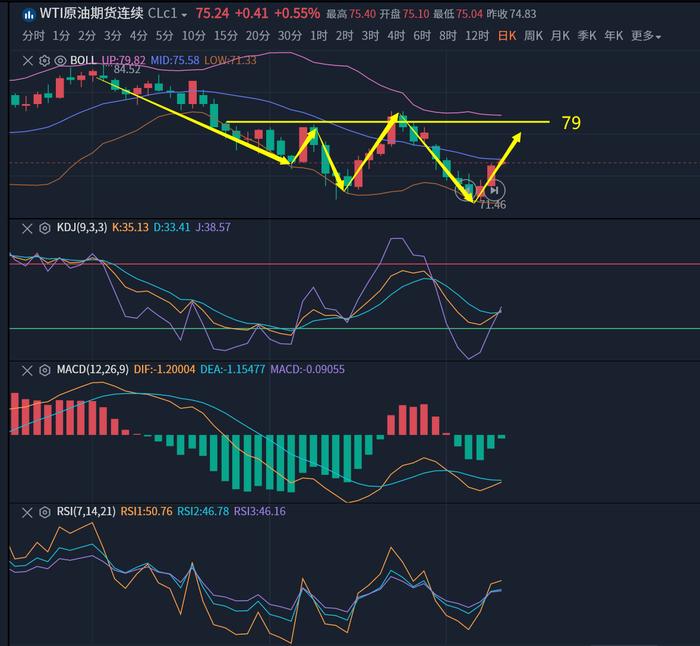The height and width of the screenshot is (646, 700).
Task: Switch to the 周K weekly chart tab
Action: point(532,36)
